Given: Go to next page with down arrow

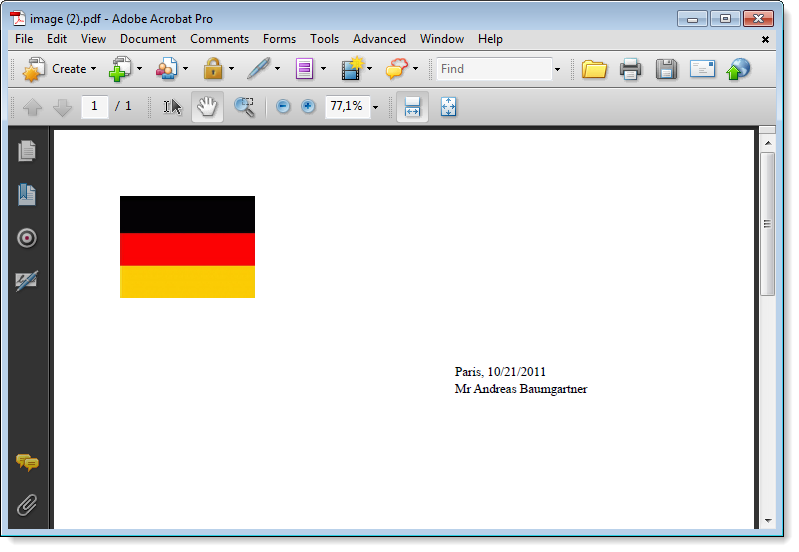Looking at the screenshot, I should click(x=62, y=107).
